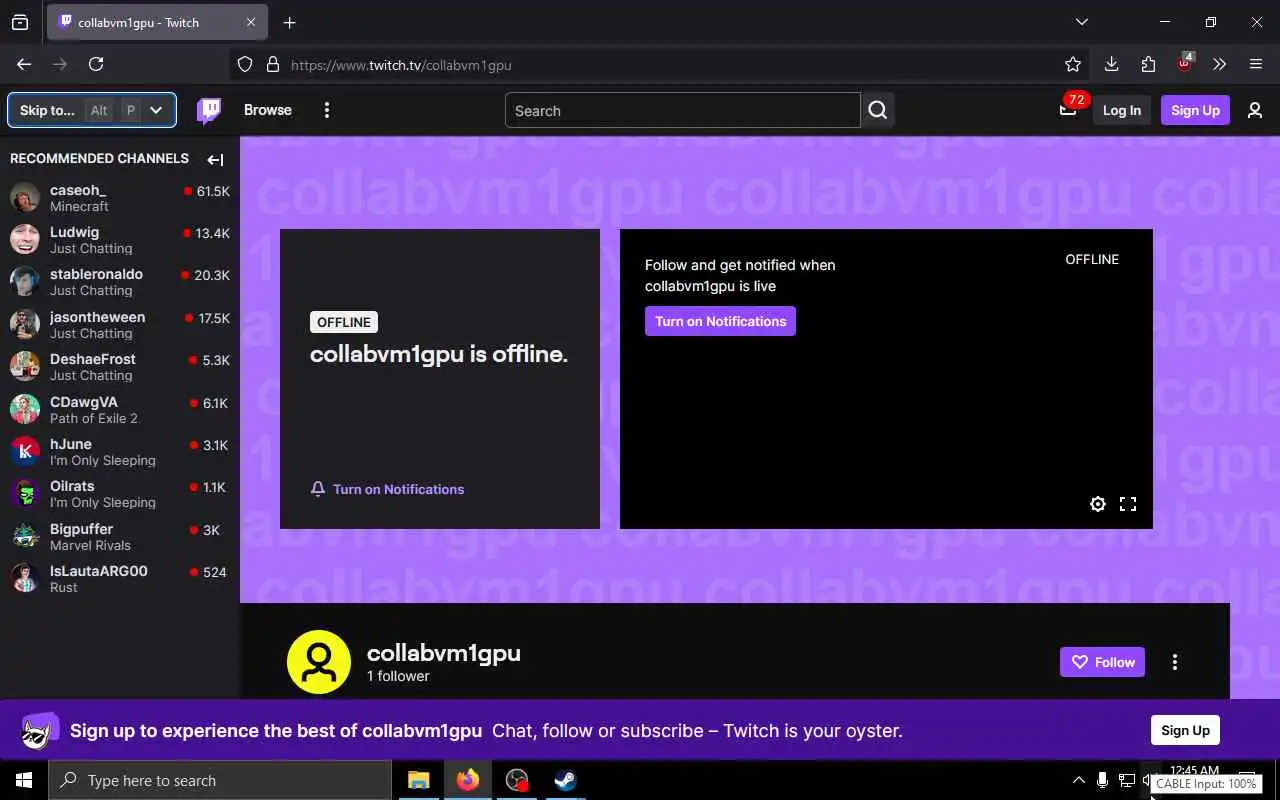The image size is (1280, 800).
Task: Toggle fullscreen on the video player
Action: (1128, 504)
